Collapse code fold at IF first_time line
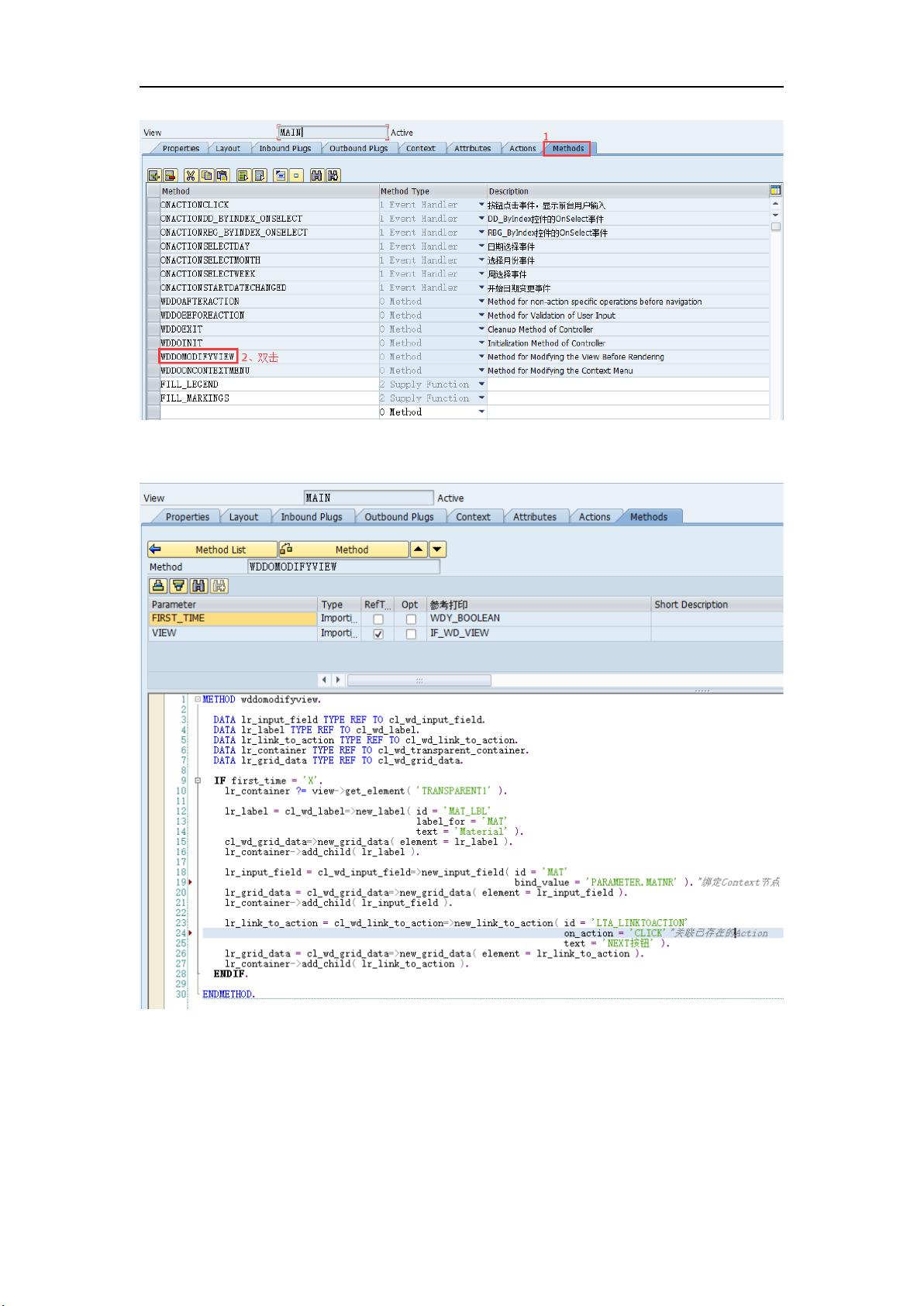Screen dimensions: 924x1306 click(x=198, y=780)
